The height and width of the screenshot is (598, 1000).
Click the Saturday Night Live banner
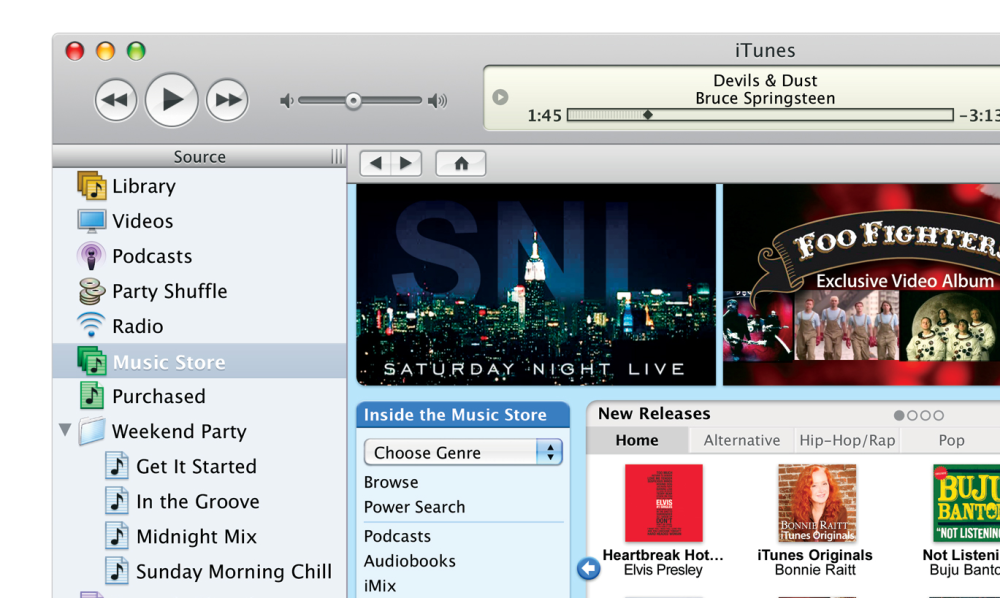pos(536,285)
